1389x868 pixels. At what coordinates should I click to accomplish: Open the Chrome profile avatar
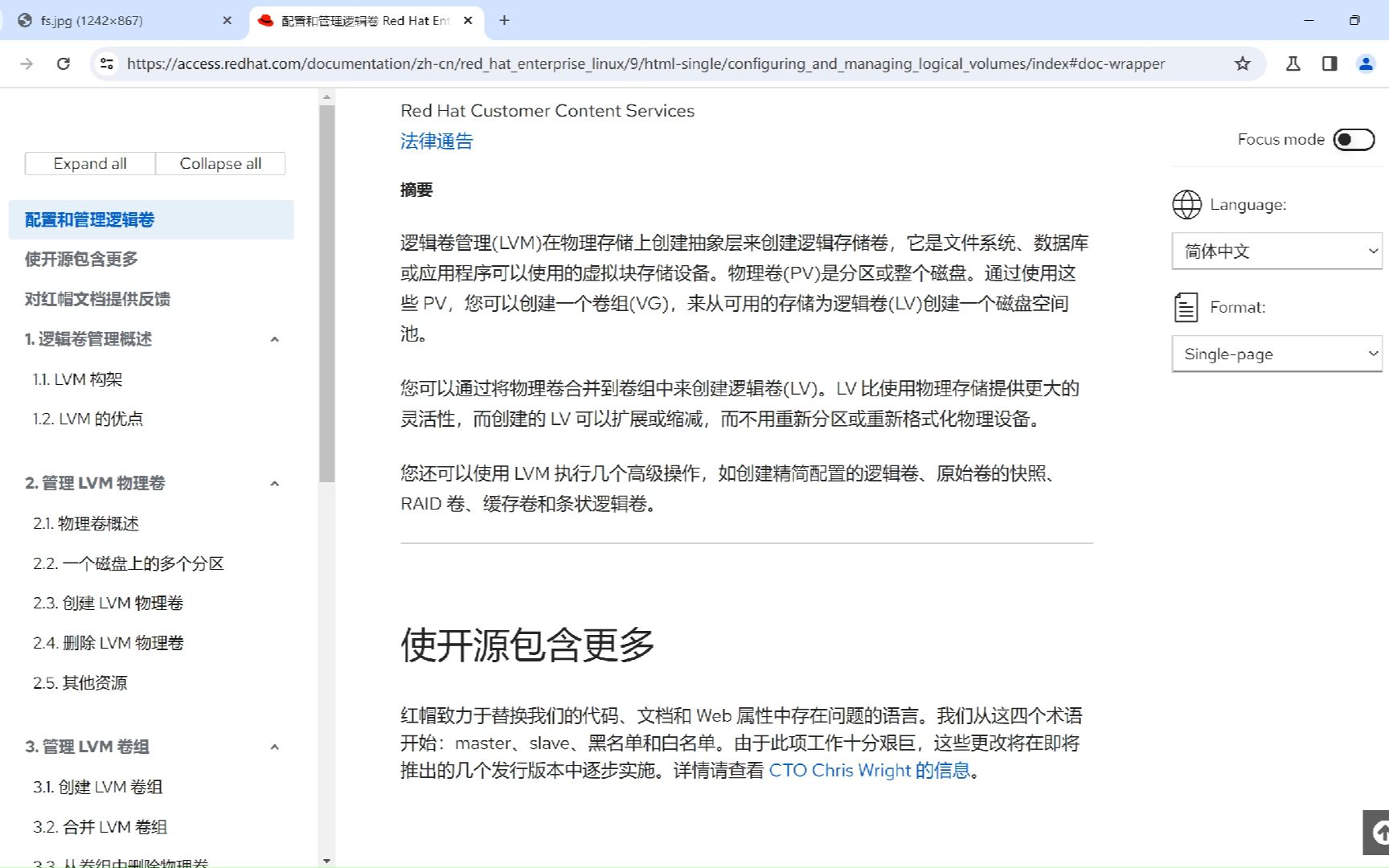pyautogui.click(x=1366, y=63)
